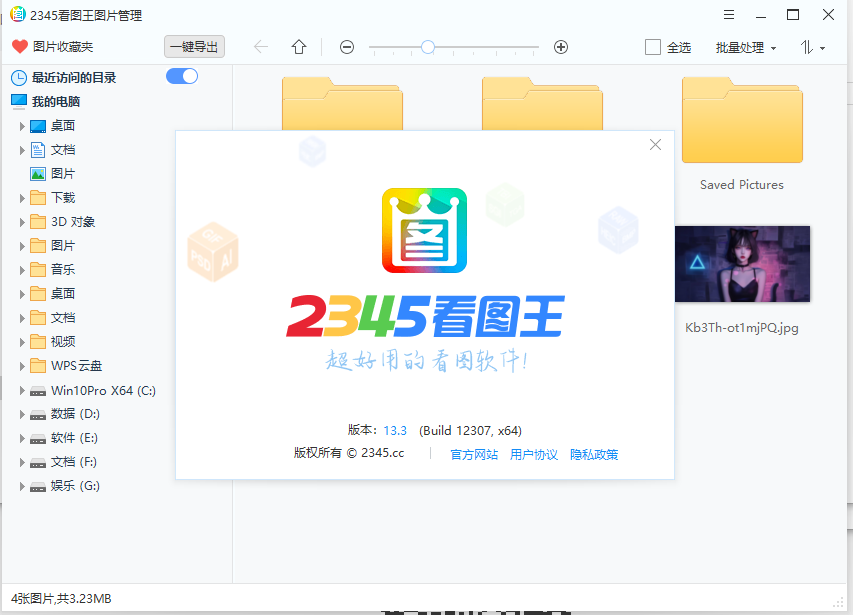Open the hamburger menu in the title bar
Image resolution: width=853 pixels, height=615 pixels.
(x=728, y=15)
